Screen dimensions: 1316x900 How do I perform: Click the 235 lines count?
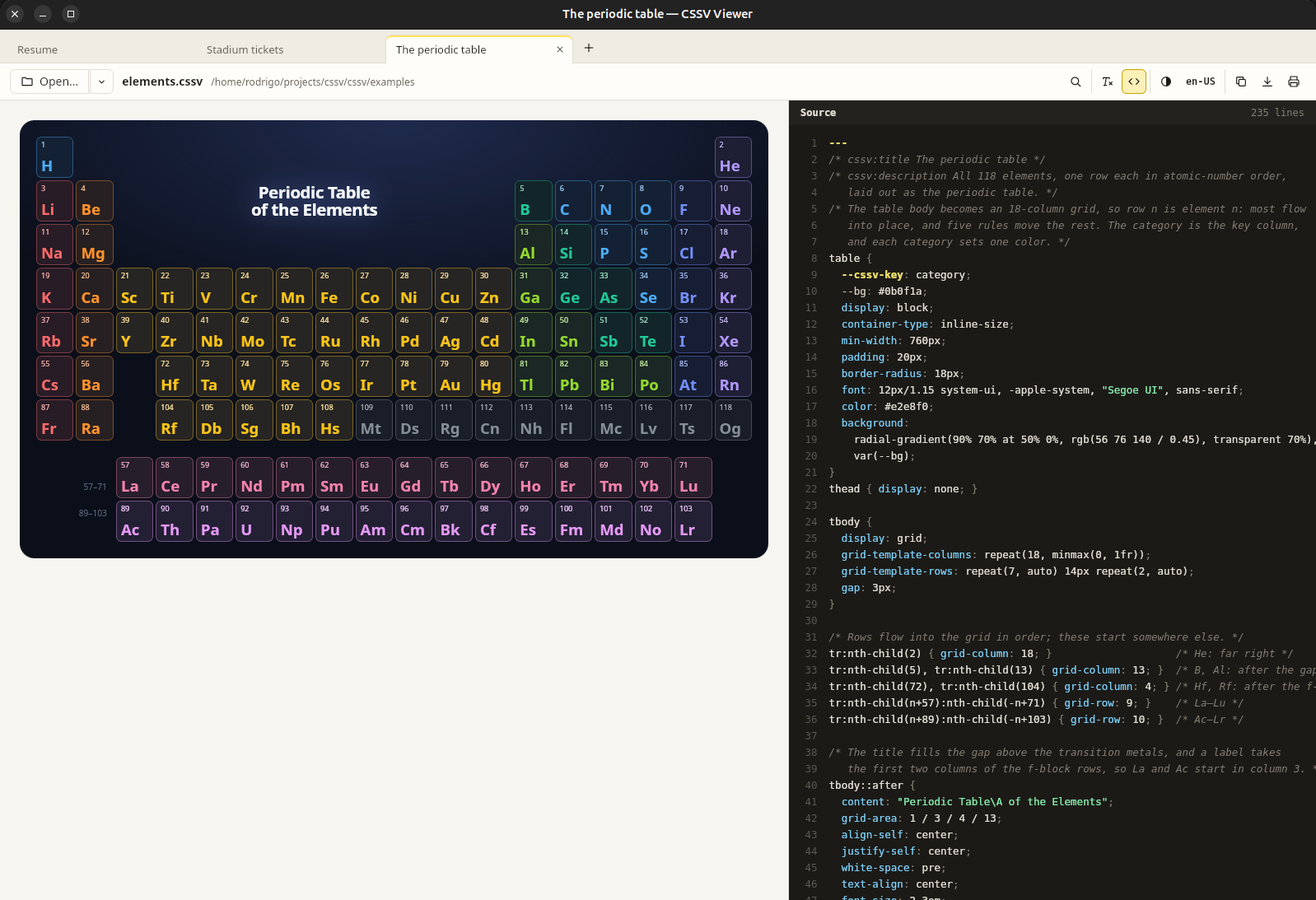coord(1277,113)
